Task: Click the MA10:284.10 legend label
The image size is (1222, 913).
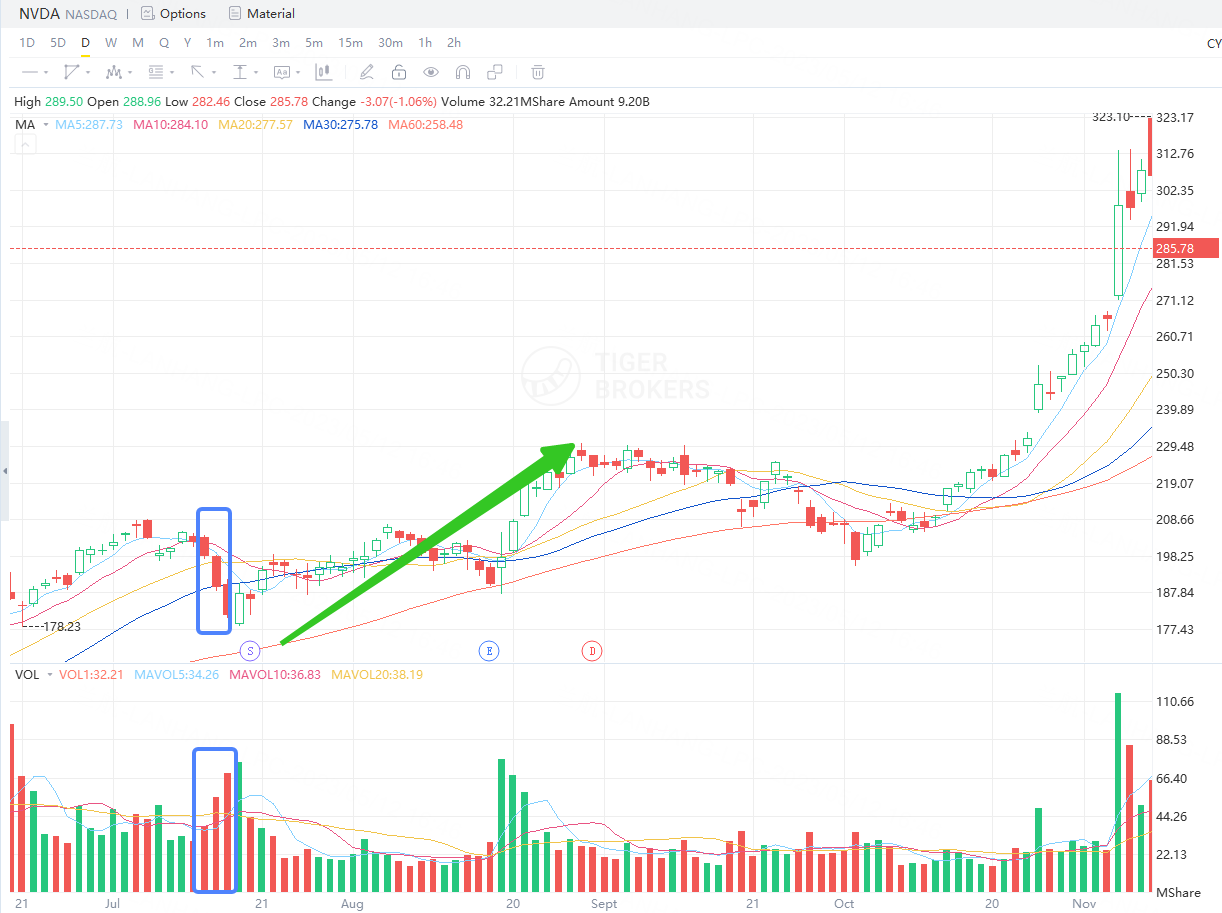Action: point(171,125)
